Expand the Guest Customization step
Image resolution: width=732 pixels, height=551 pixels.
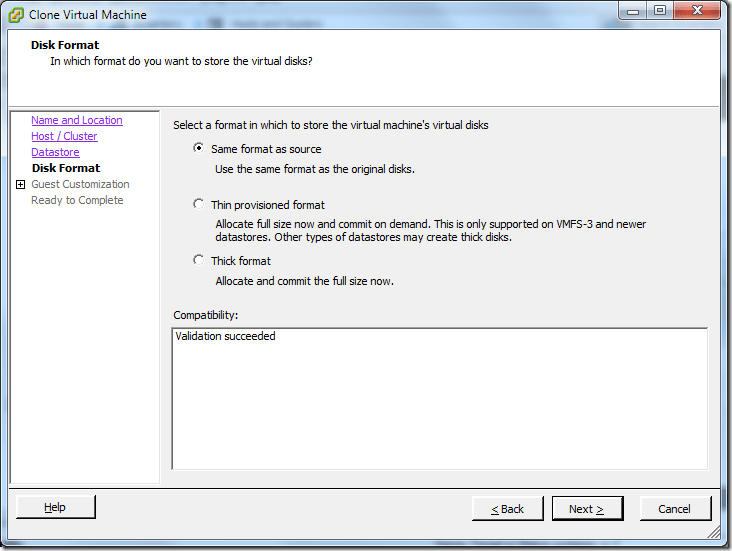[21, 184]
